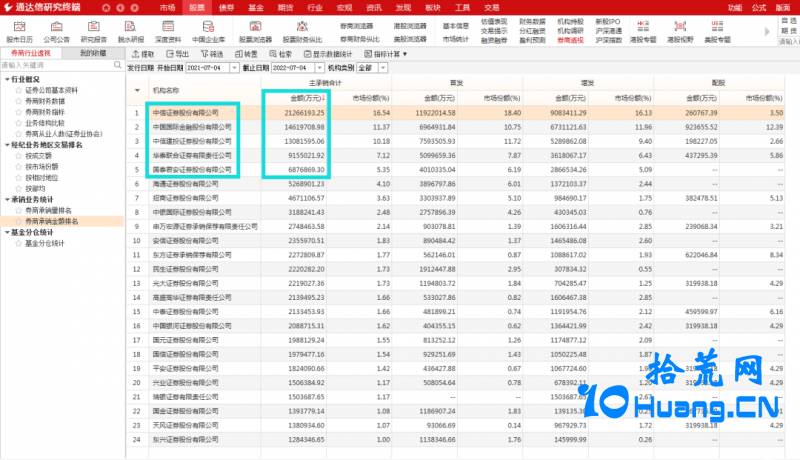This screenshot has height=460, width=800.
Task: Click the 机构名称 column header
Action: pyautogui.click(x=166, y=90)
